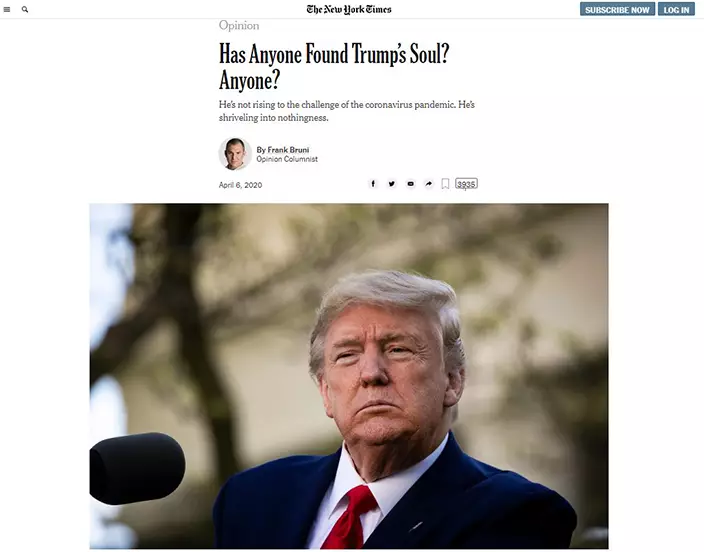The image size is (704, 552).
Task: Click the Subscribe Now button
Action: tap(617, 9)
